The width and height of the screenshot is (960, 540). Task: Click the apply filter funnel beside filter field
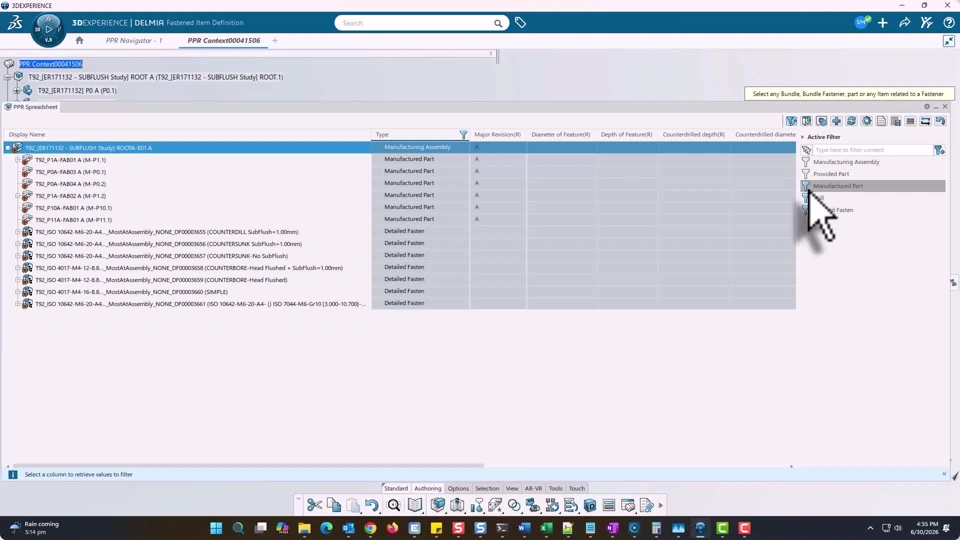(939, 150)
